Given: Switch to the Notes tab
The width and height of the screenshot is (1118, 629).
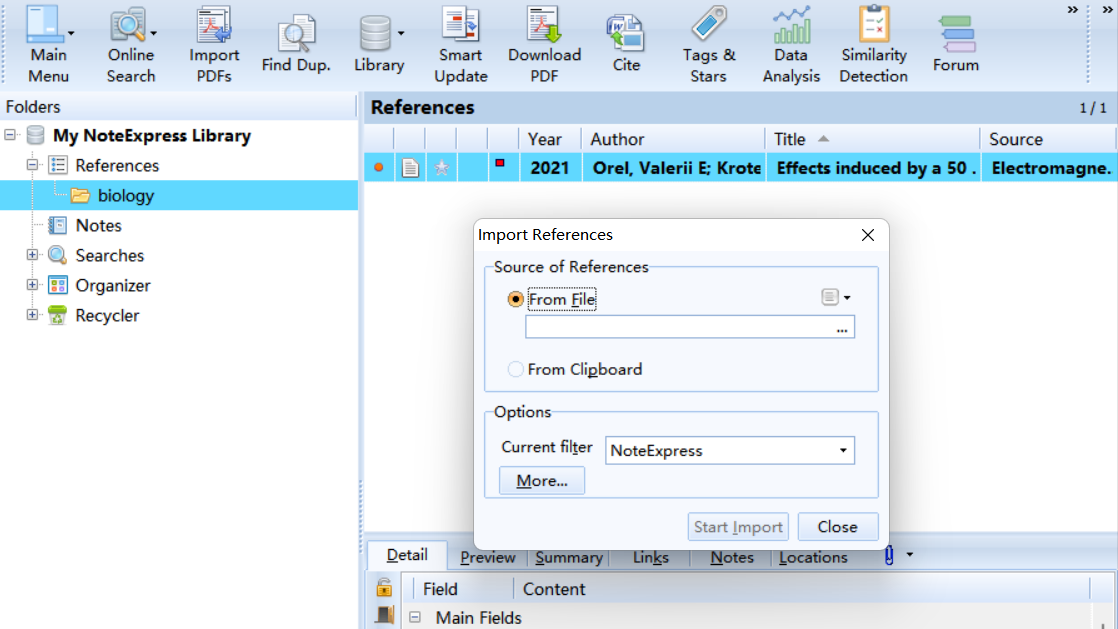Looking at the screenshot, I should [x=732, y=558].
